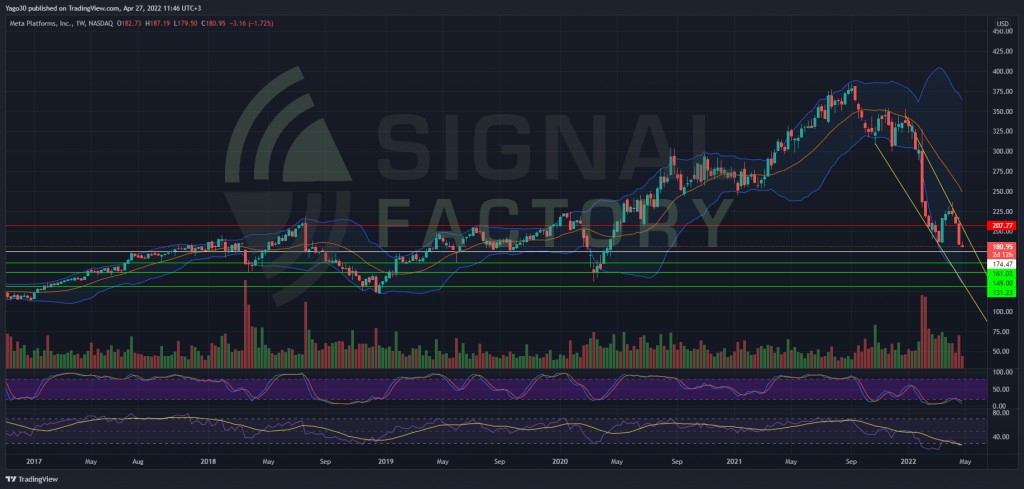Viewport: 1024px width, 489px height.
Task: Click the green 161.03 price label
Action: point(1003,274)
